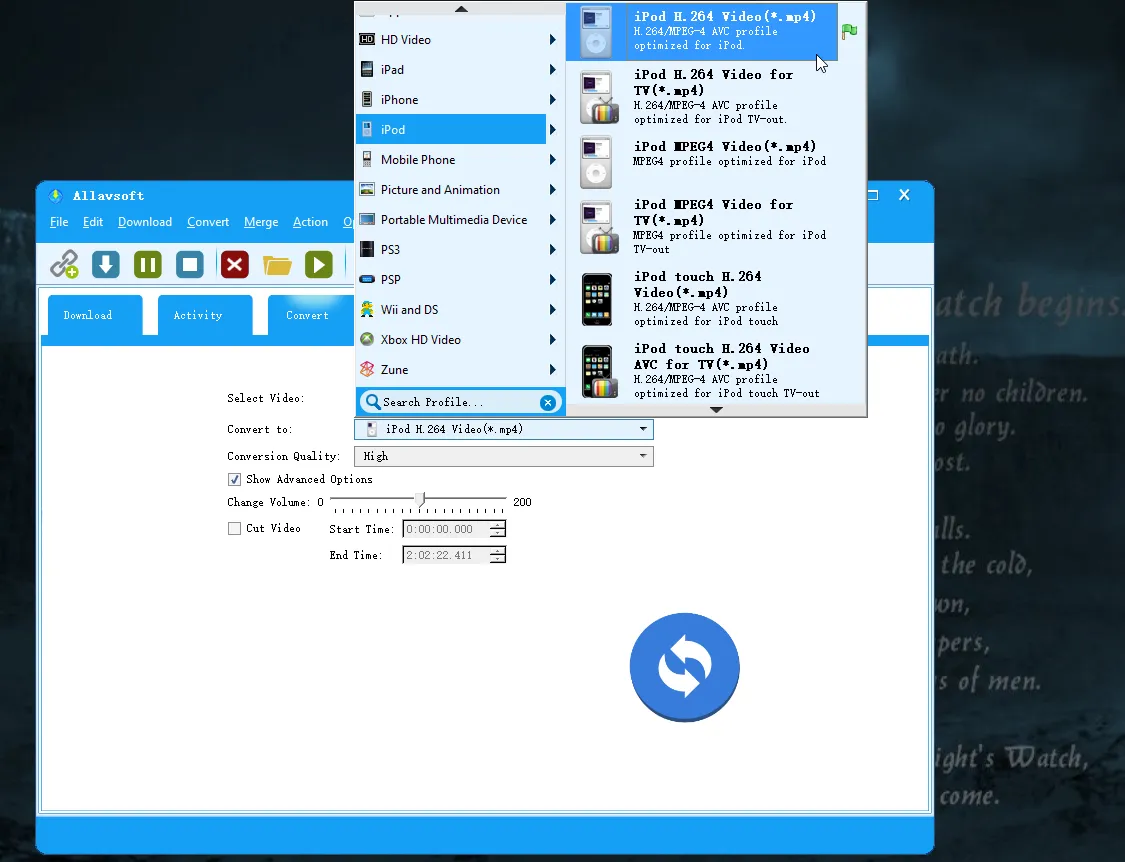Click the End Time field
The width and height of the screenshot is (1125, 862).
(446, 555)
